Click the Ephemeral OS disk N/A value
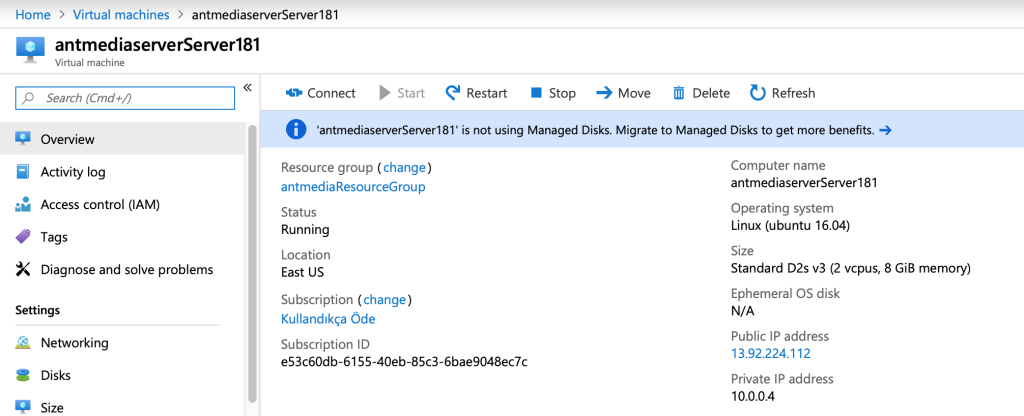 (x=743, y=311)
